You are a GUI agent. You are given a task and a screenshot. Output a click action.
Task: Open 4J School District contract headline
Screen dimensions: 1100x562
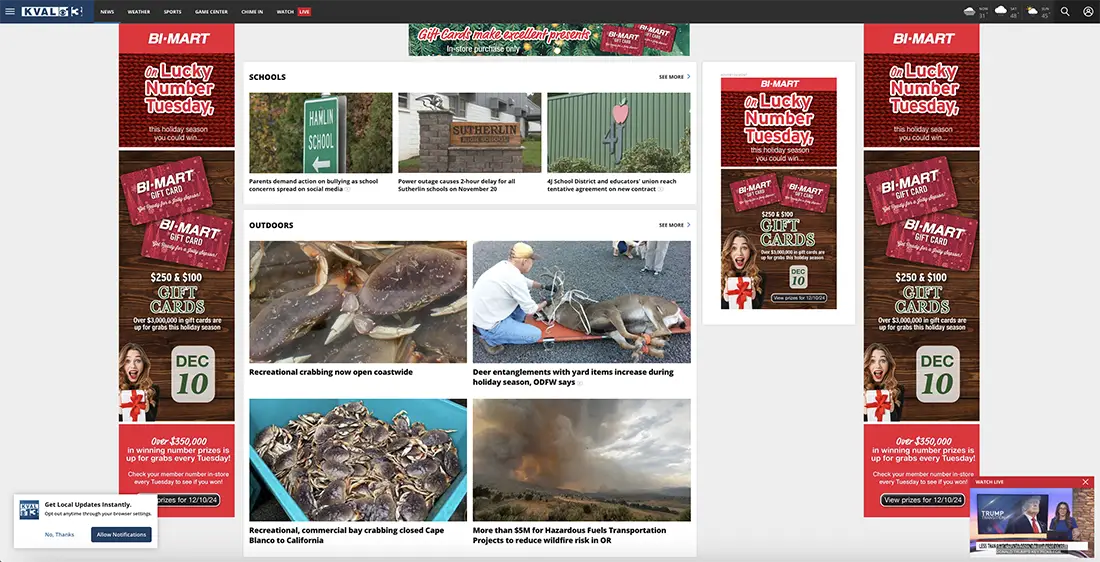tap(612, 185)
